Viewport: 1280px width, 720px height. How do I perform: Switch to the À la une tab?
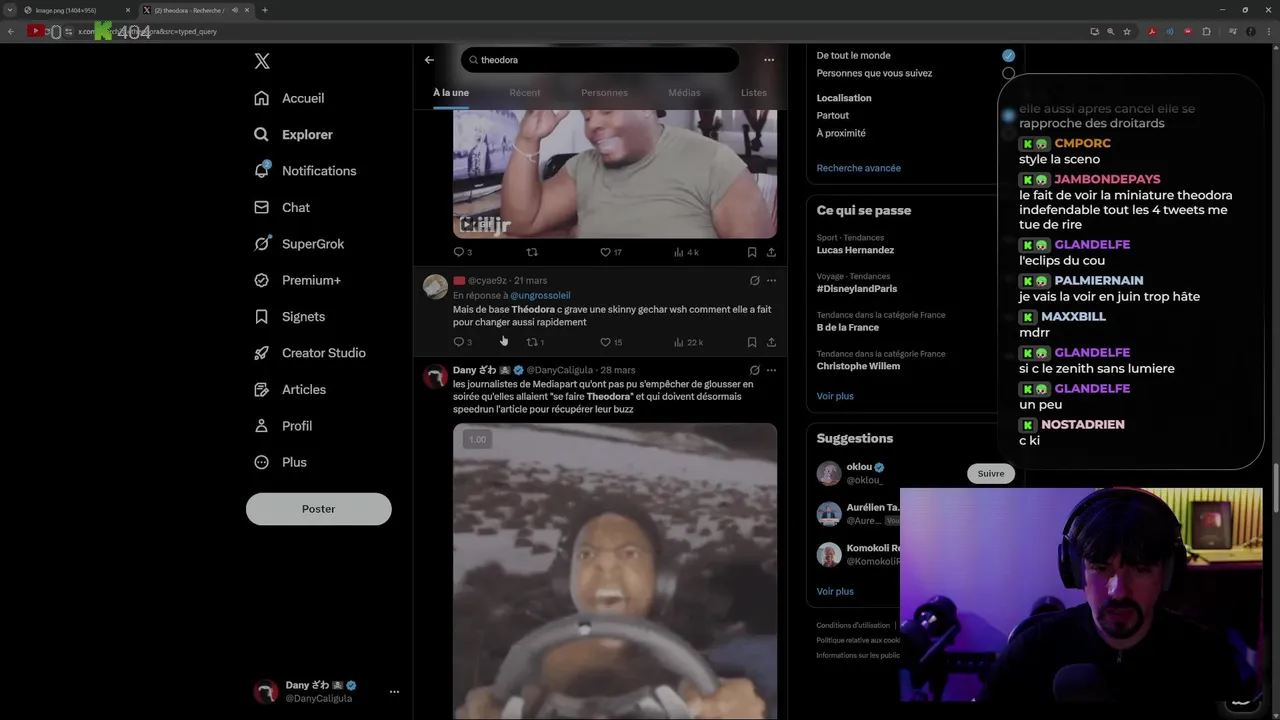pyautogui.click(x=451, y=93)
